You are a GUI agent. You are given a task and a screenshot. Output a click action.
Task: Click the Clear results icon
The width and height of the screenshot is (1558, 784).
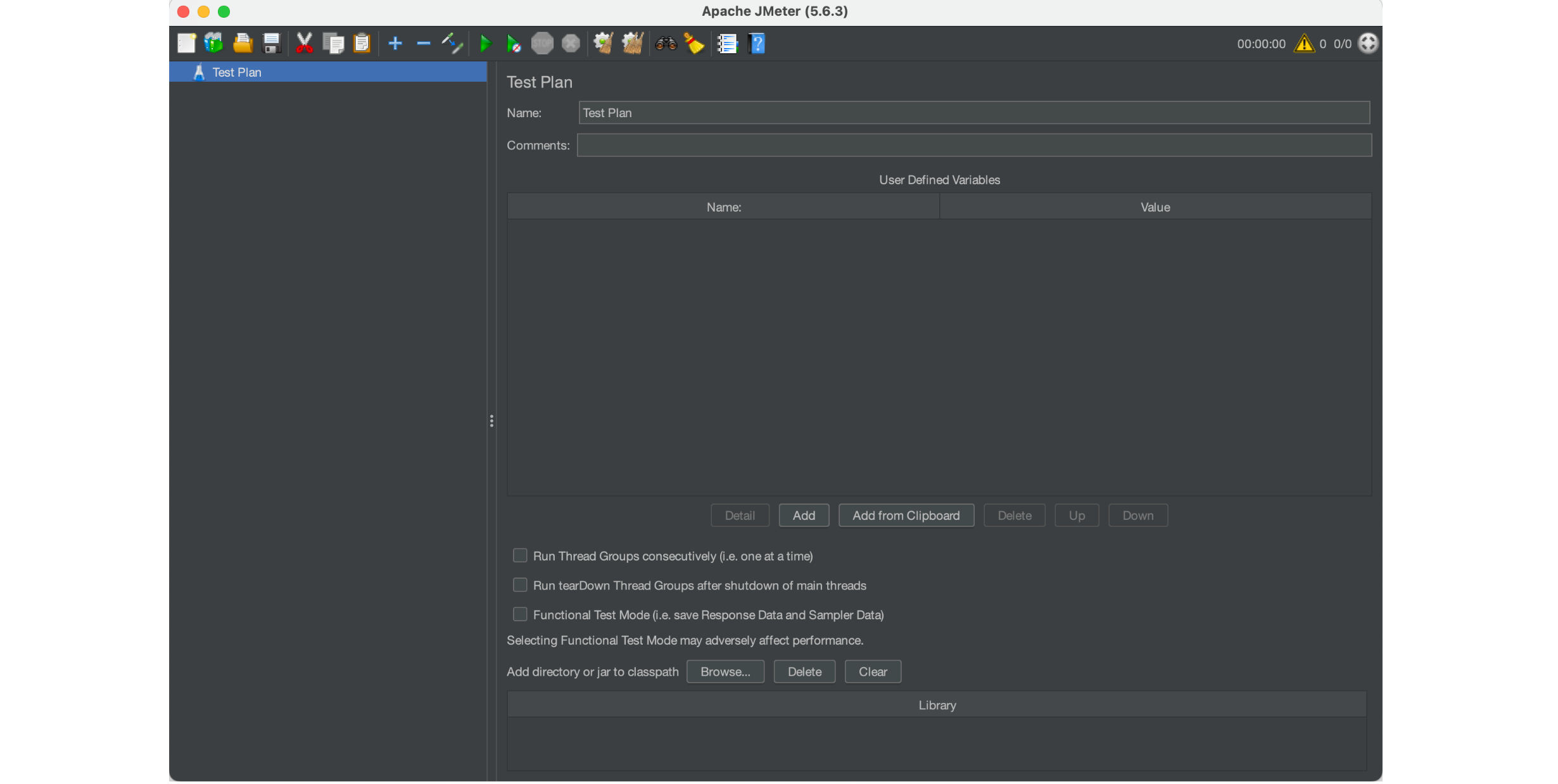604,43
